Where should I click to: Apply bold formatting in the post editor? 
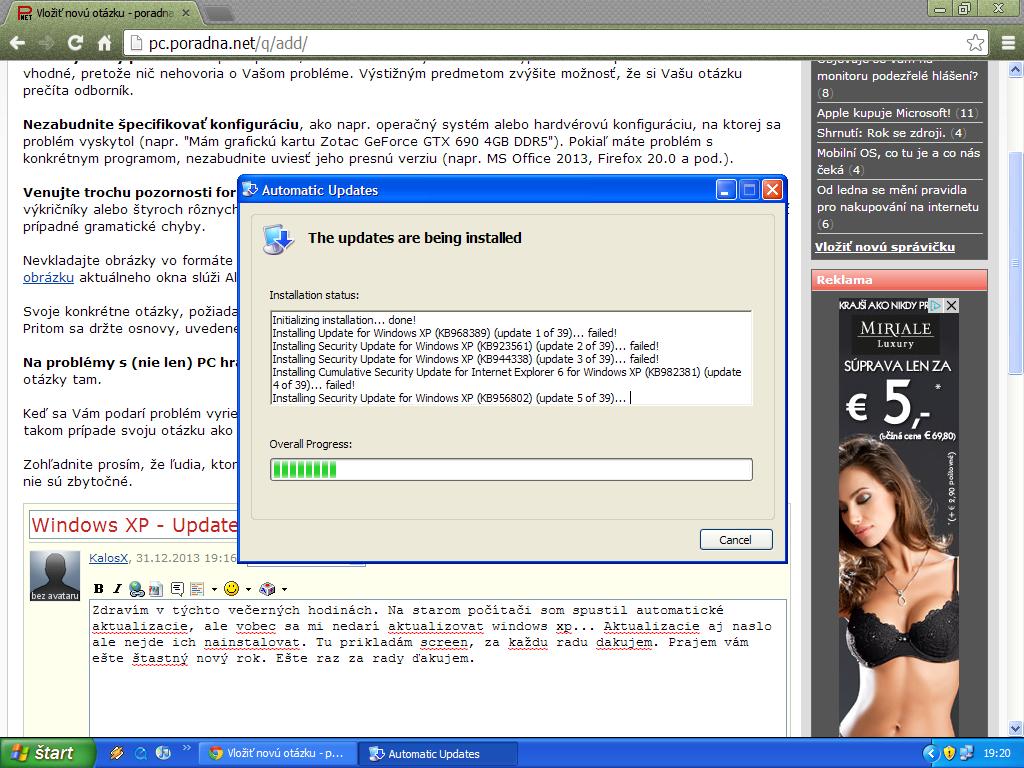tap(99, 588)
